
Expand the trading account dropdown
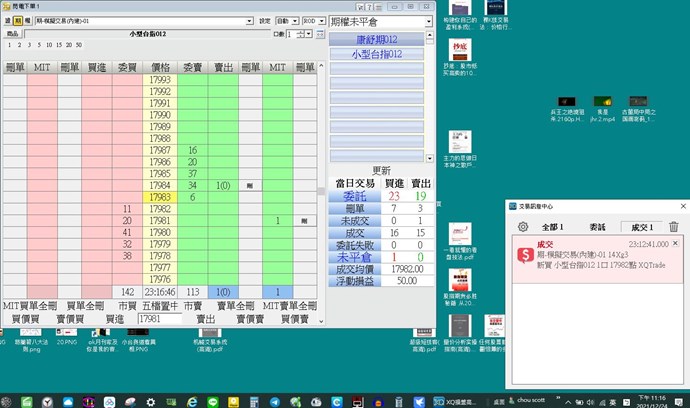(249, 20)
